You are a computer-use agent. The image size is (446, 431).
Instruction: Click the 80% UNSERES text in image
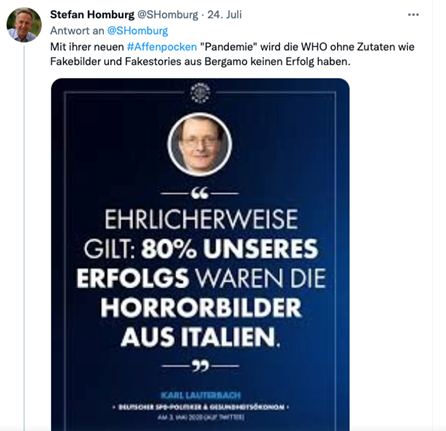(229, 249)
